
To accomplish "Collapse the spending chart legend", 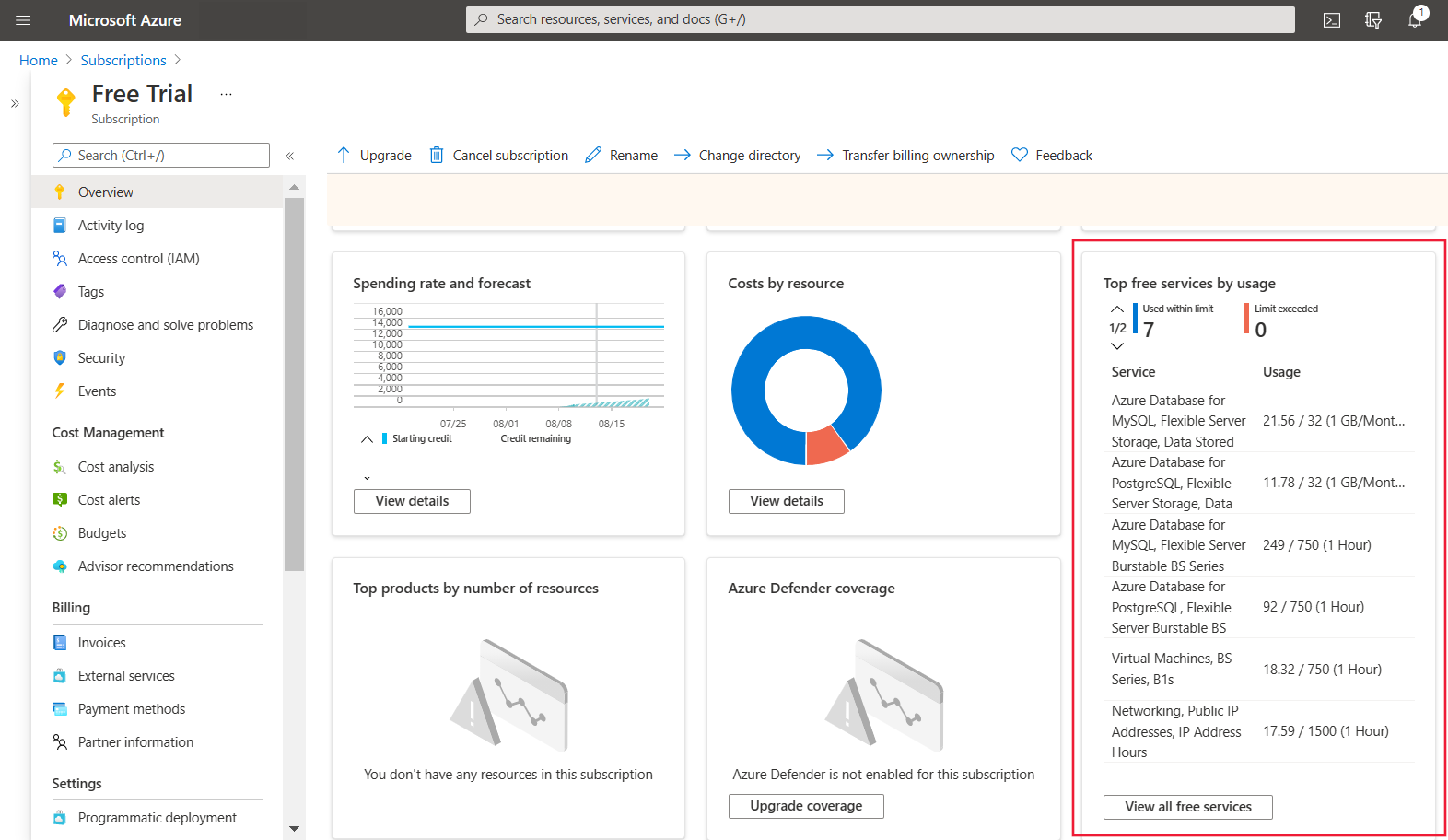I will pyautogui.click(x=367, y=439).
